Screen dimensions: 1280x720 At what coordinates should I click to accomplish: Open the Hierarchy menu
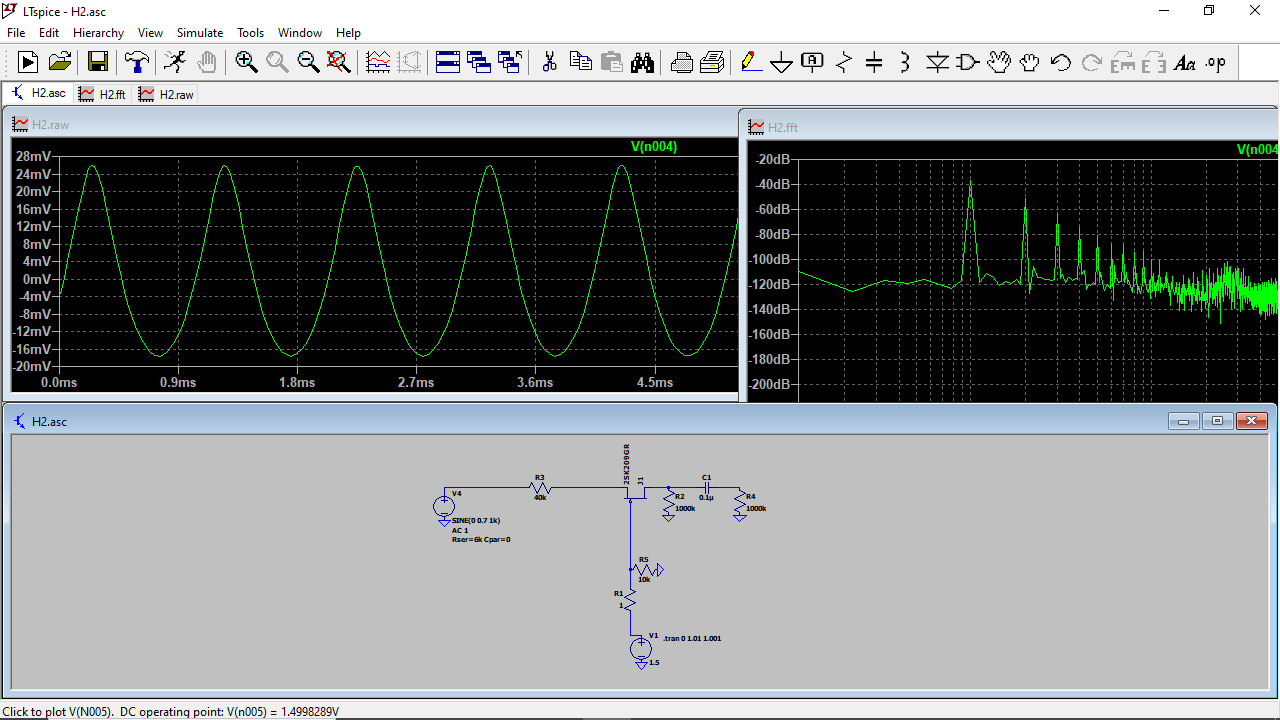tap(98, 33)
